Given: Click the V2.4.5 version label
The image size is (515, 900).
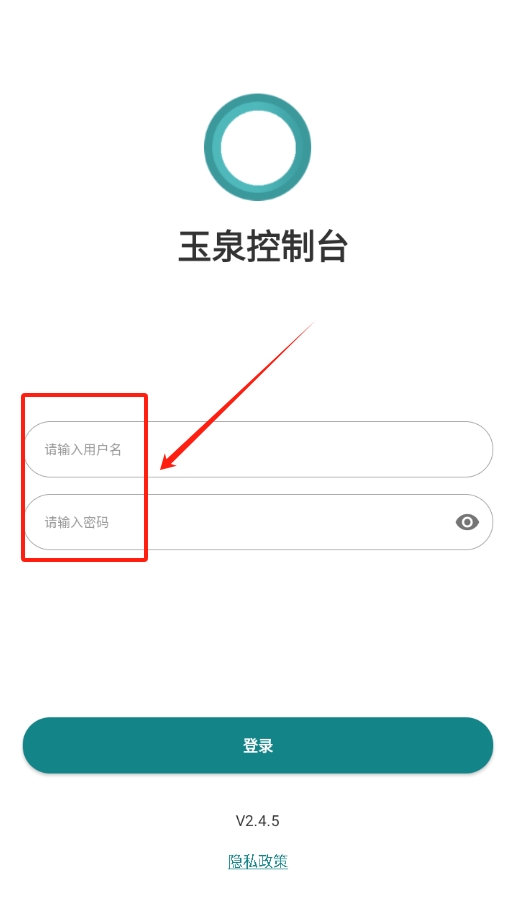Looking at the screenshot, I should click(x=257, y=821).
